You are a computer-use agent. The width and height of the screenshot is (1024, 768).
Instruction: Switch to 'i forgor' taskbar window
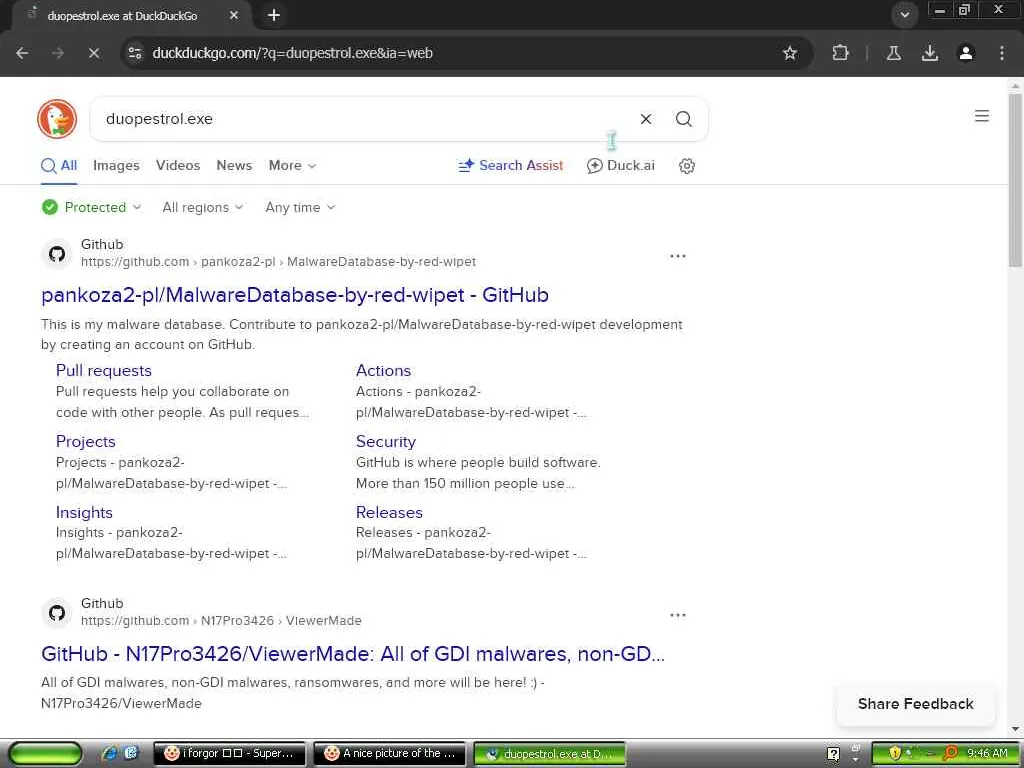(x=229, y=754)
